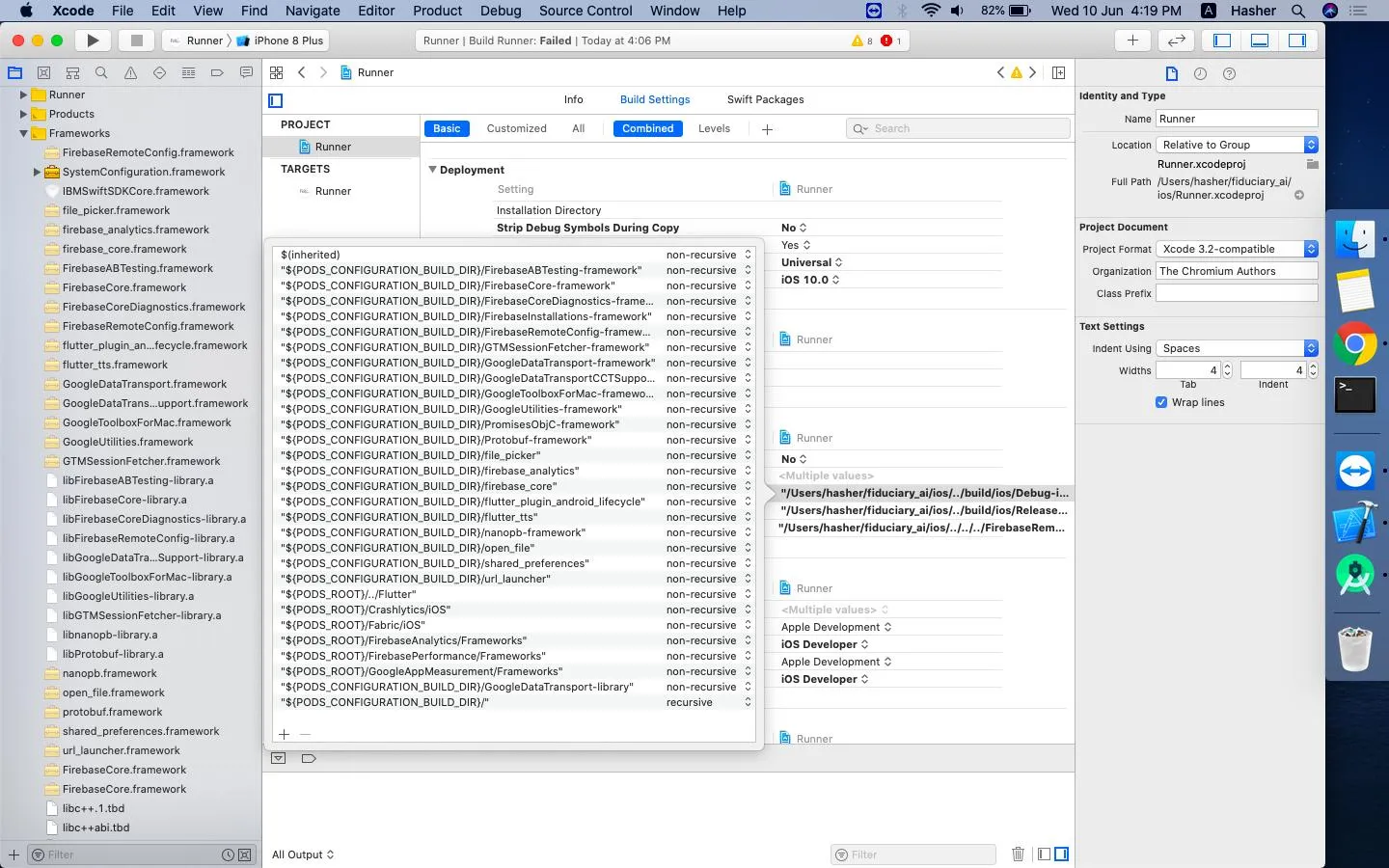Switch to the Swift Packages tab
The width and height of the screenshot is (1389, 868).
[765, 99]
